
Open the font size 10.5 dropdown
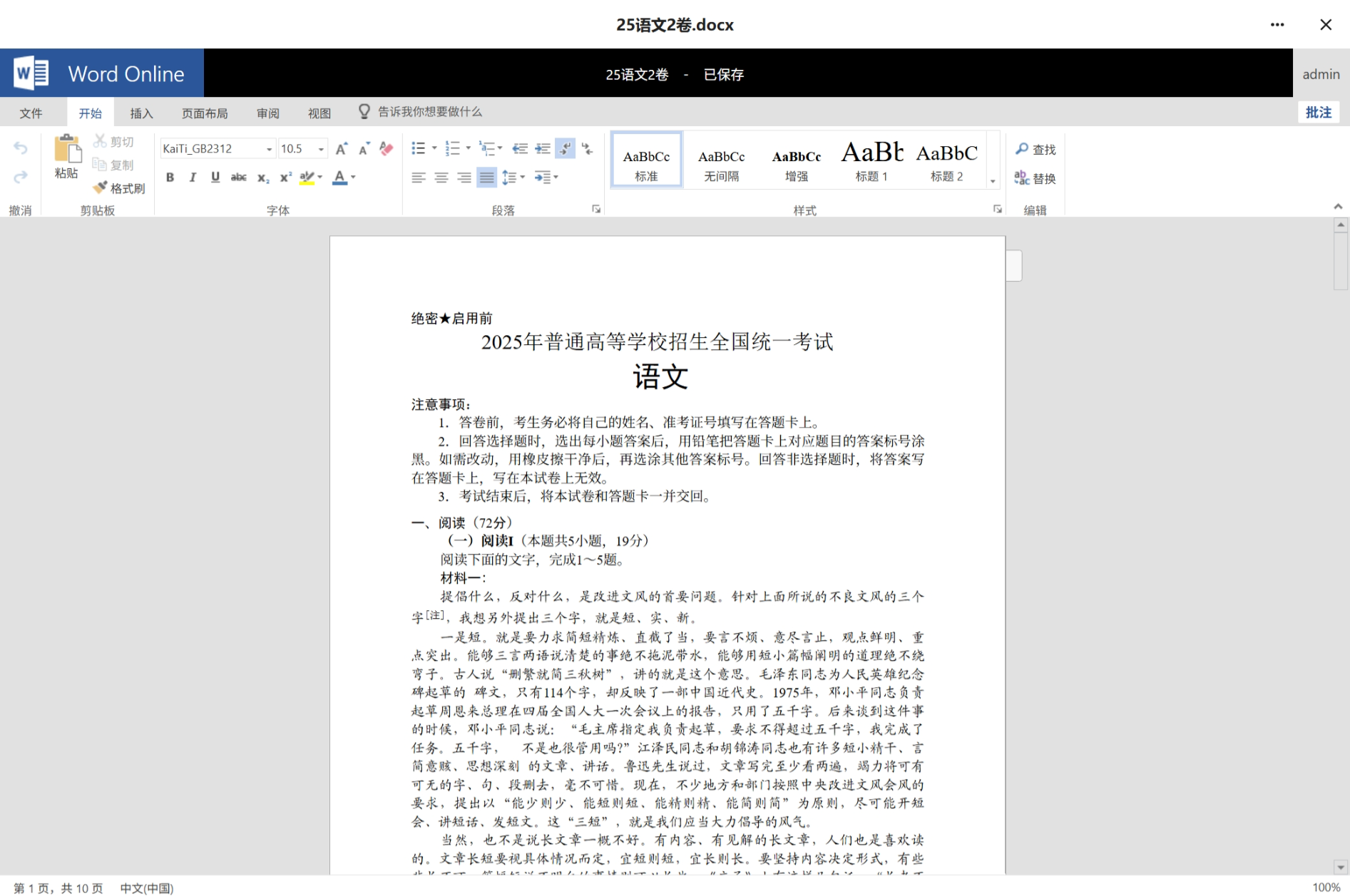321,149
